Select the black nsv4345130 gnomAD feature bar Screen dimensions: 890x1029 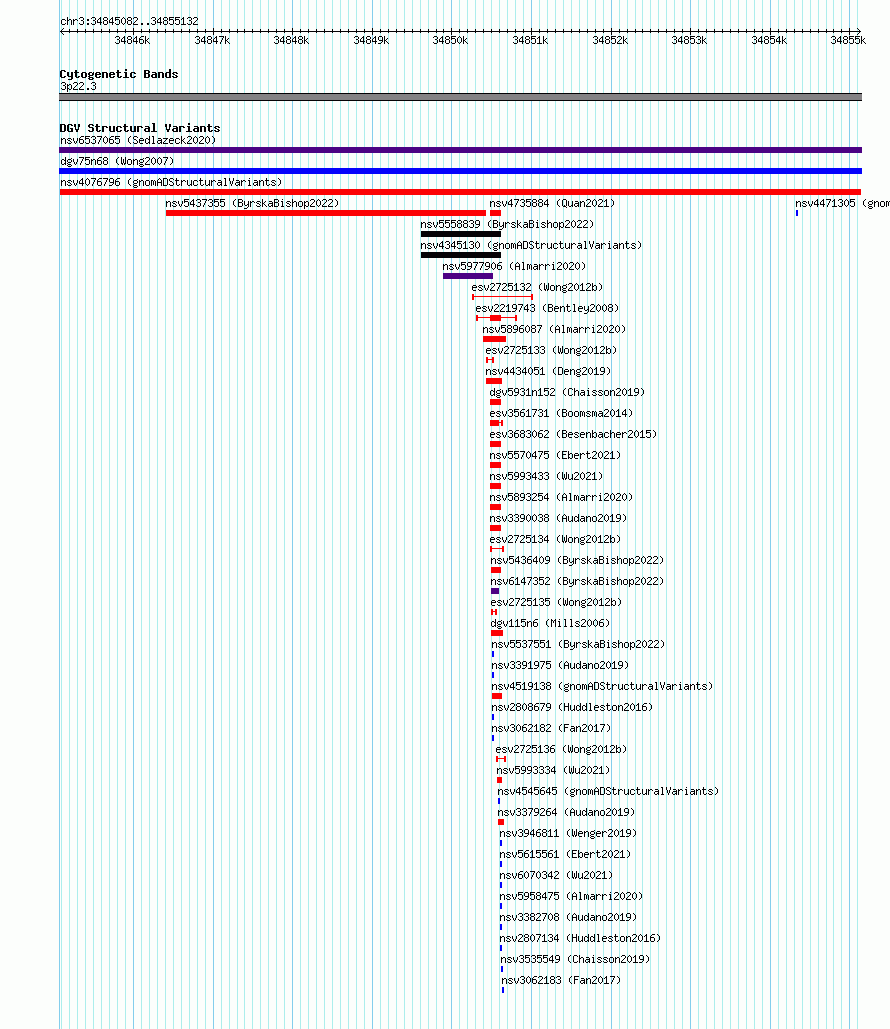click(x=461, y=255)
